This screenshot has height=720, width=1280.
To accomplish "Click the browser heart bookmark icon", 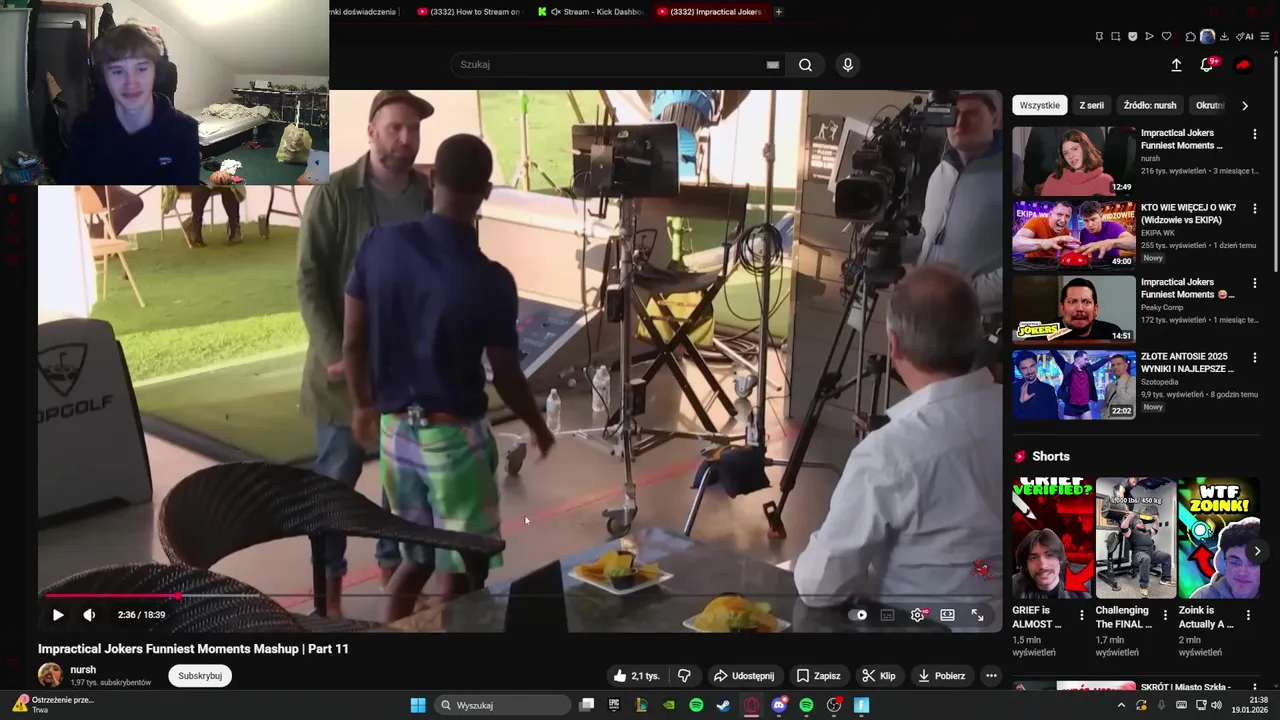I will click(x=1166, y=37).
